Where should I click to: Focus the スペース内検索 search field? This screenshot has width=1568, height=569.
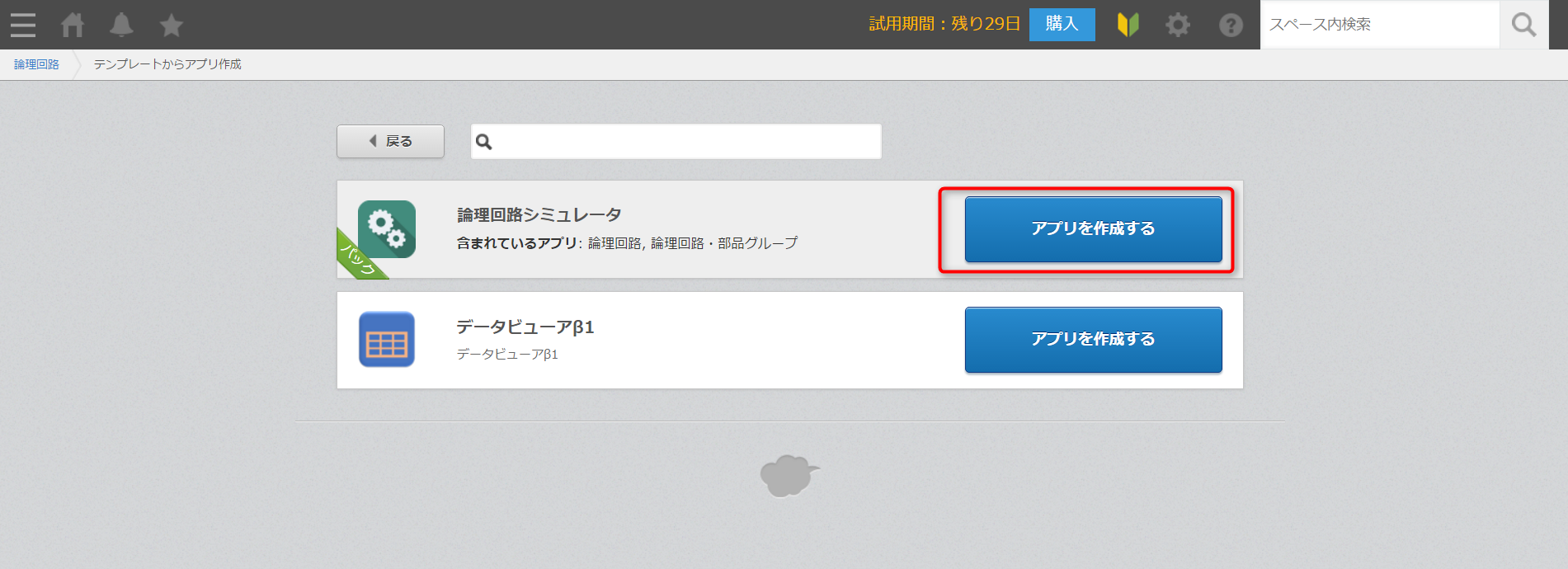tap(1379, 25)
